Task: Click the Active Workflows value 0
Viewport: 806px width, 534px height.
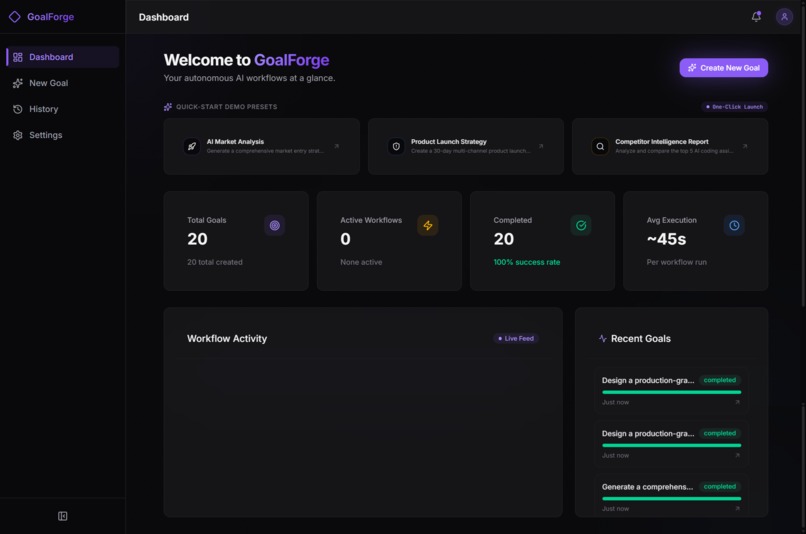Action: 345,239
